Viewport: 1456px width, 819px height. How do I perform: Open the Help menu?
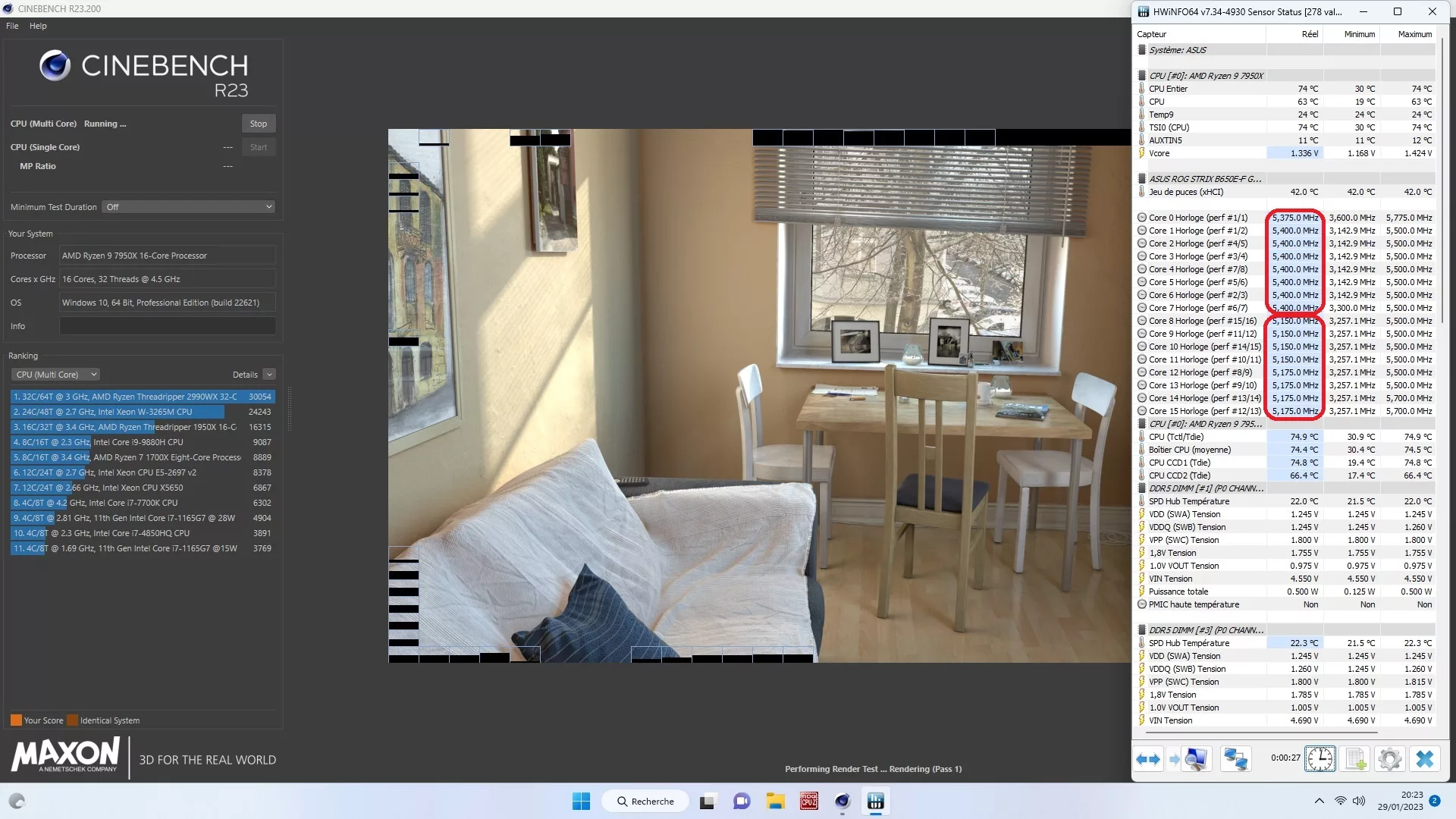38,26
